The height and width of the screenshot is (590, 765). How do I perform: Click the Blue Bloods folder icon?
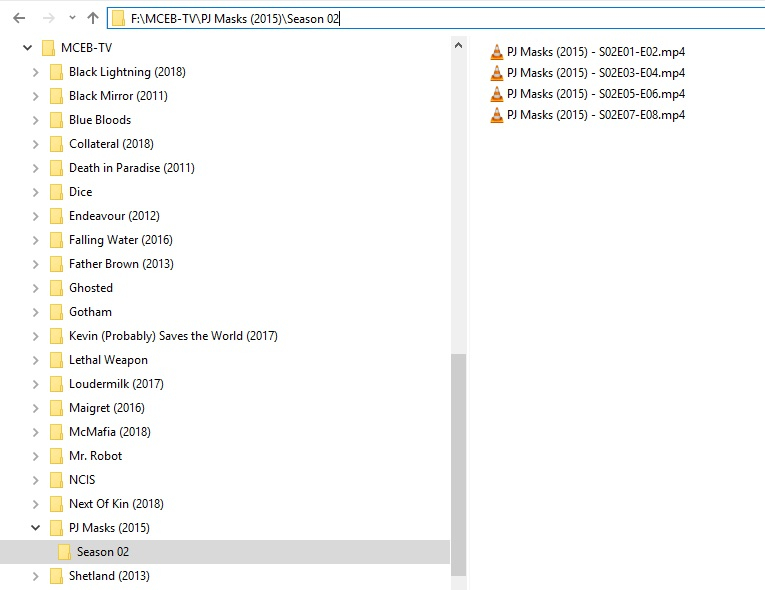click(x=57, y=120)
